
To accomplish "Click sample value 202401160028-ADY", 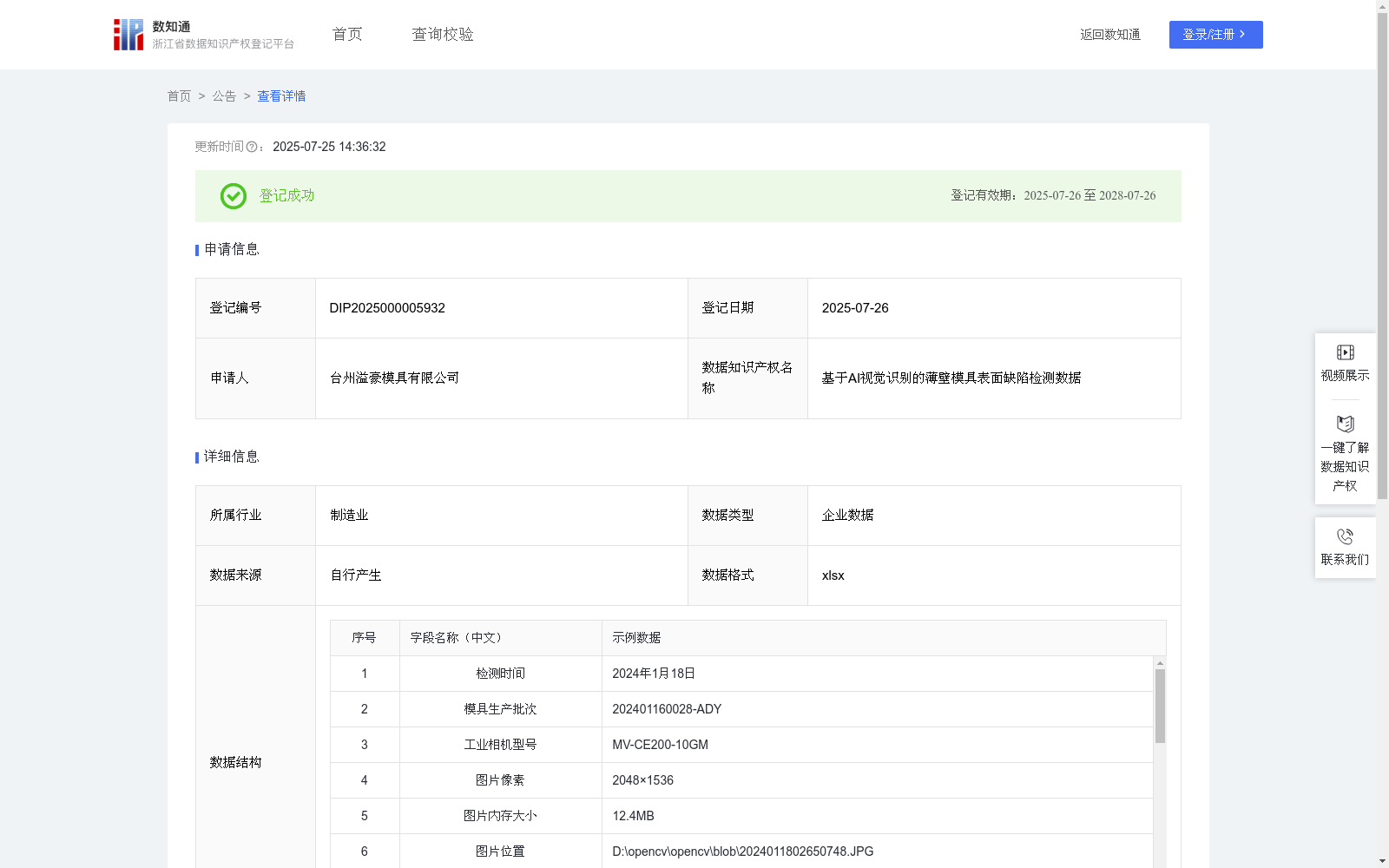I will coord(667,709).
